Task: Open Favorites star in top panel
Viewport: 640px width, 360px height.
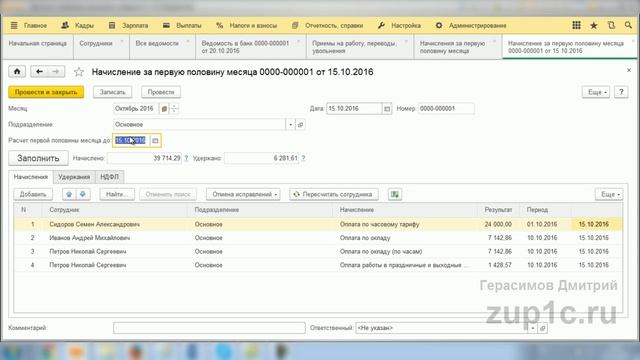Action: [x=594, y=25]
